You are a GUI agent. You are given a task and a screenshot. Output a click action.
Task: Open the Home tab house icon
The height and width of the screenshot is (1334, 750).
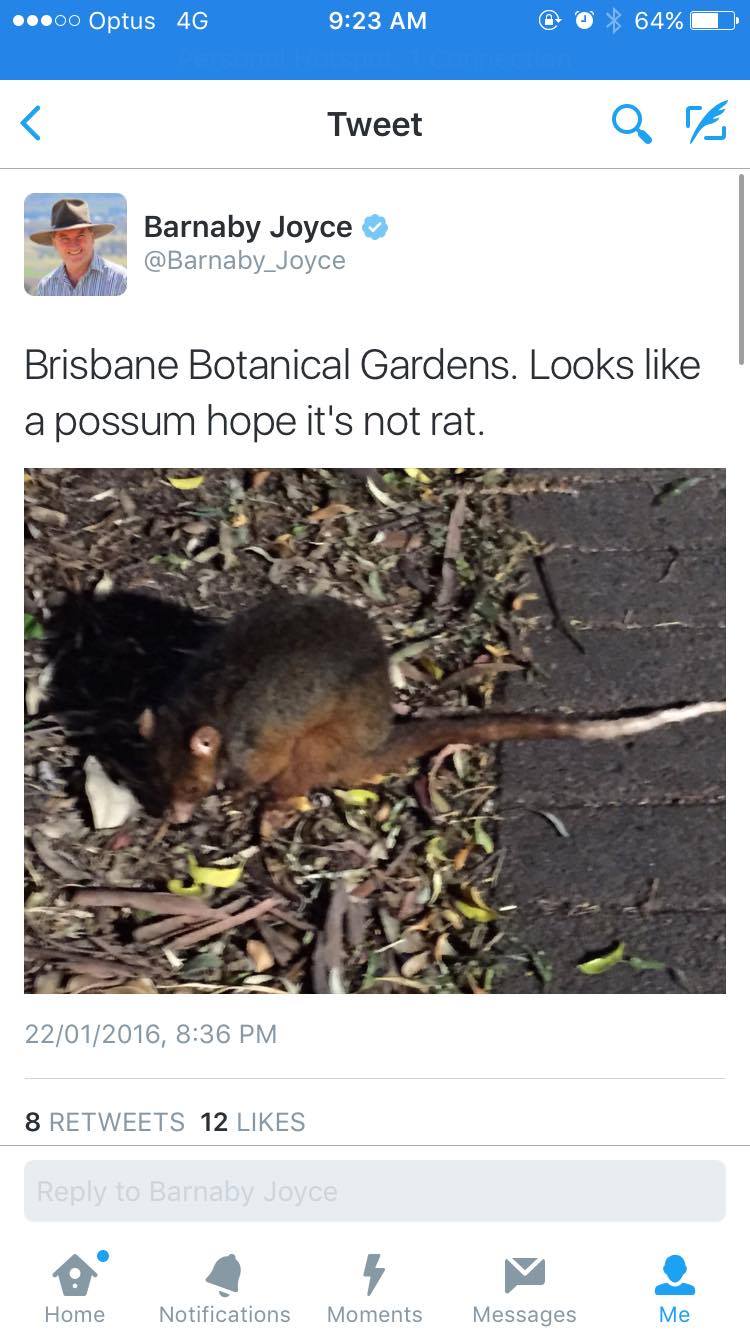[74, 1274]
